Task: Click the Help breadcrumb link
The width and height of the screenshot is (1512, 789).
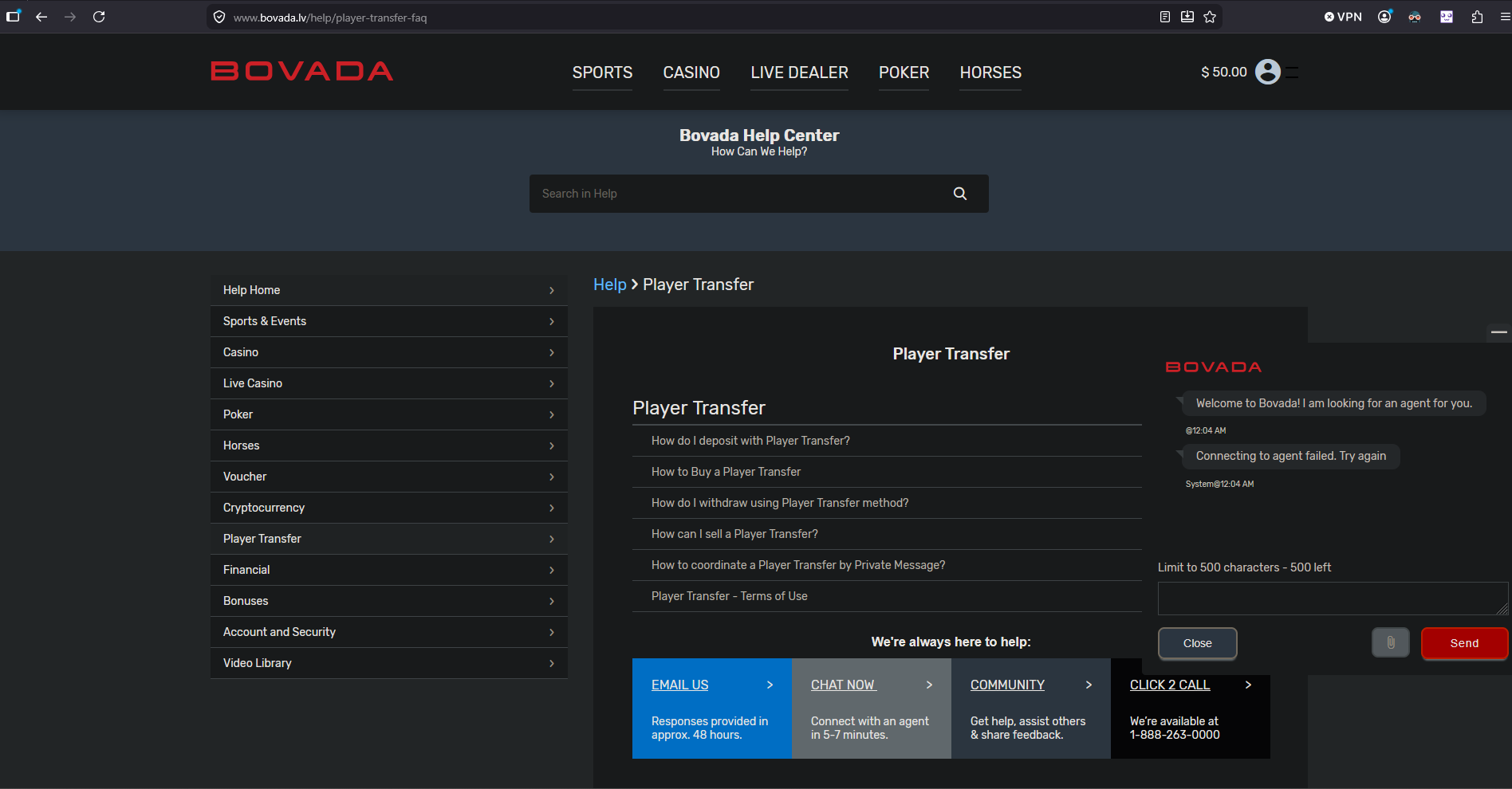Action: (610, 285)
